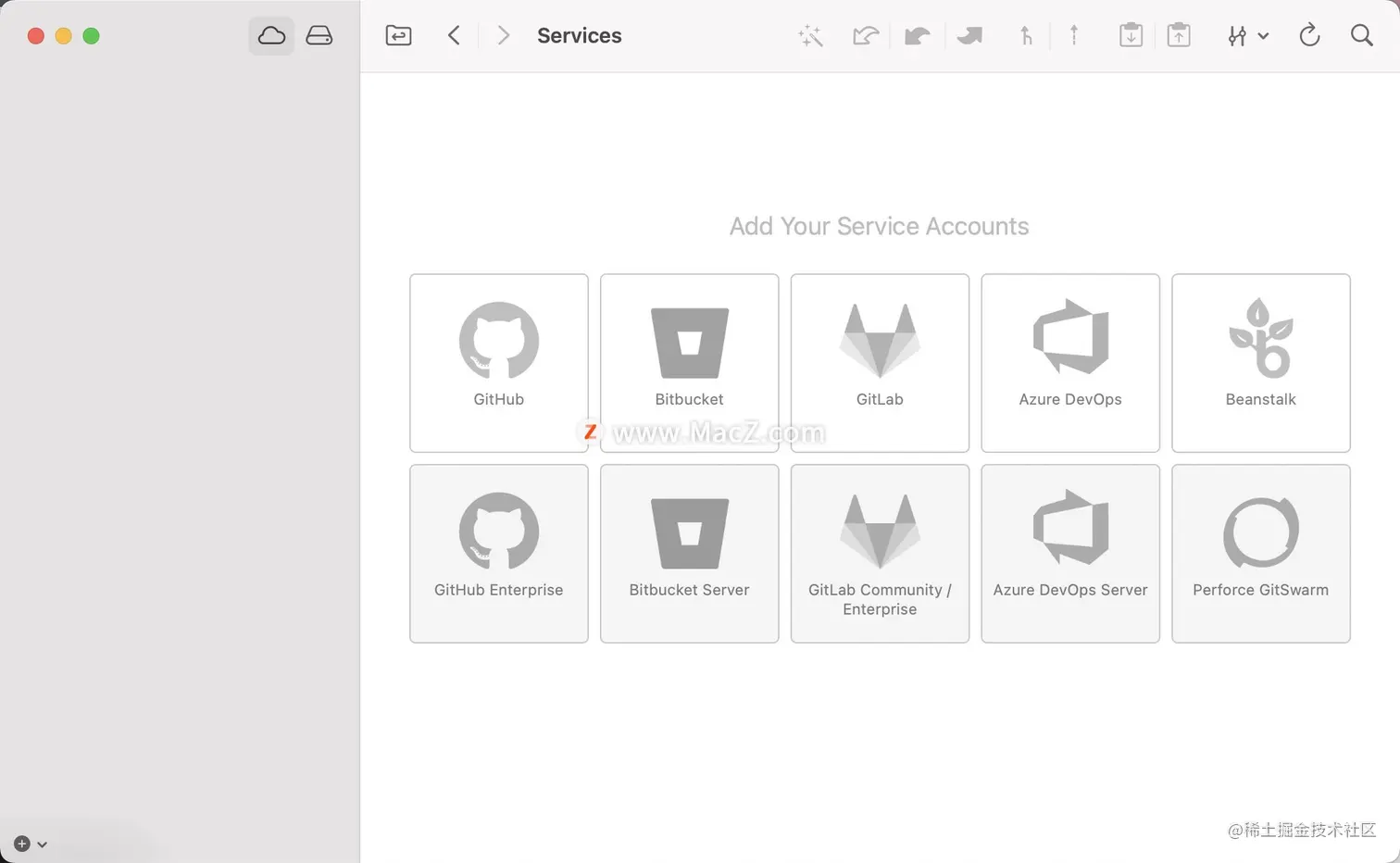Click the Pull toolbar icon
The image size is (1400, 863).
pos(917,36)
